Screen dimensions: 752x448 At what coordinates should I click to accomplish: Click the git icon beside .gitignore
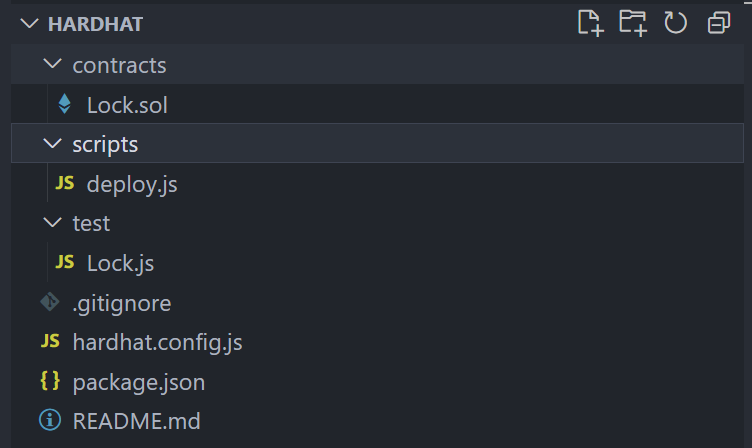tap(50, 302)
